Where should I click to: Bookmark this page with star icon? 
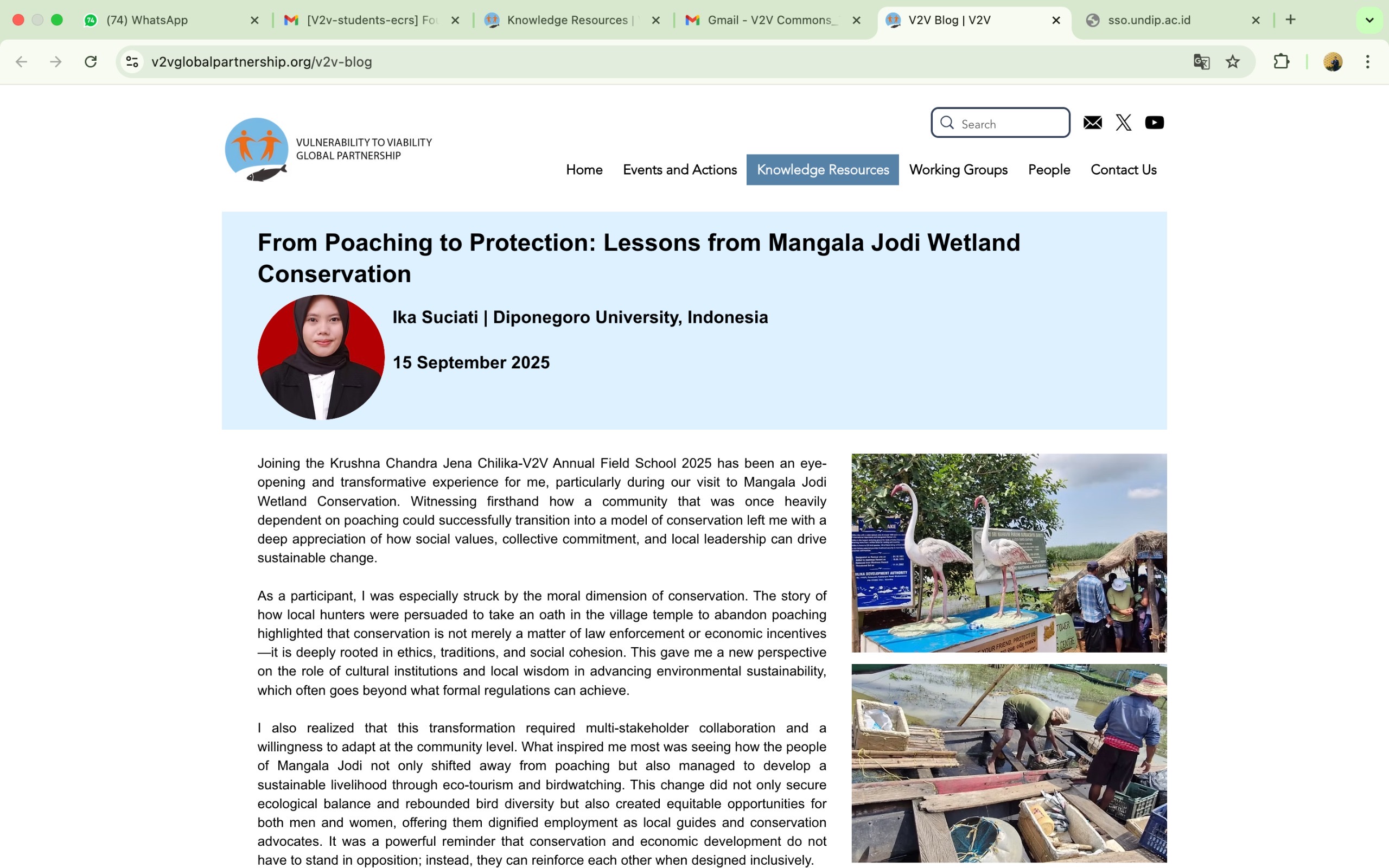pos(1232,61)
